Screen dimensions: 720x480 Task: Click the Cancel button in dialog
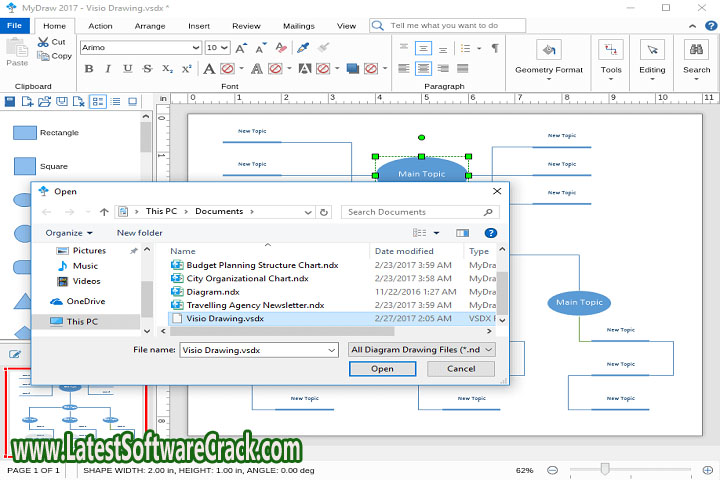click(x=461, y=369)
